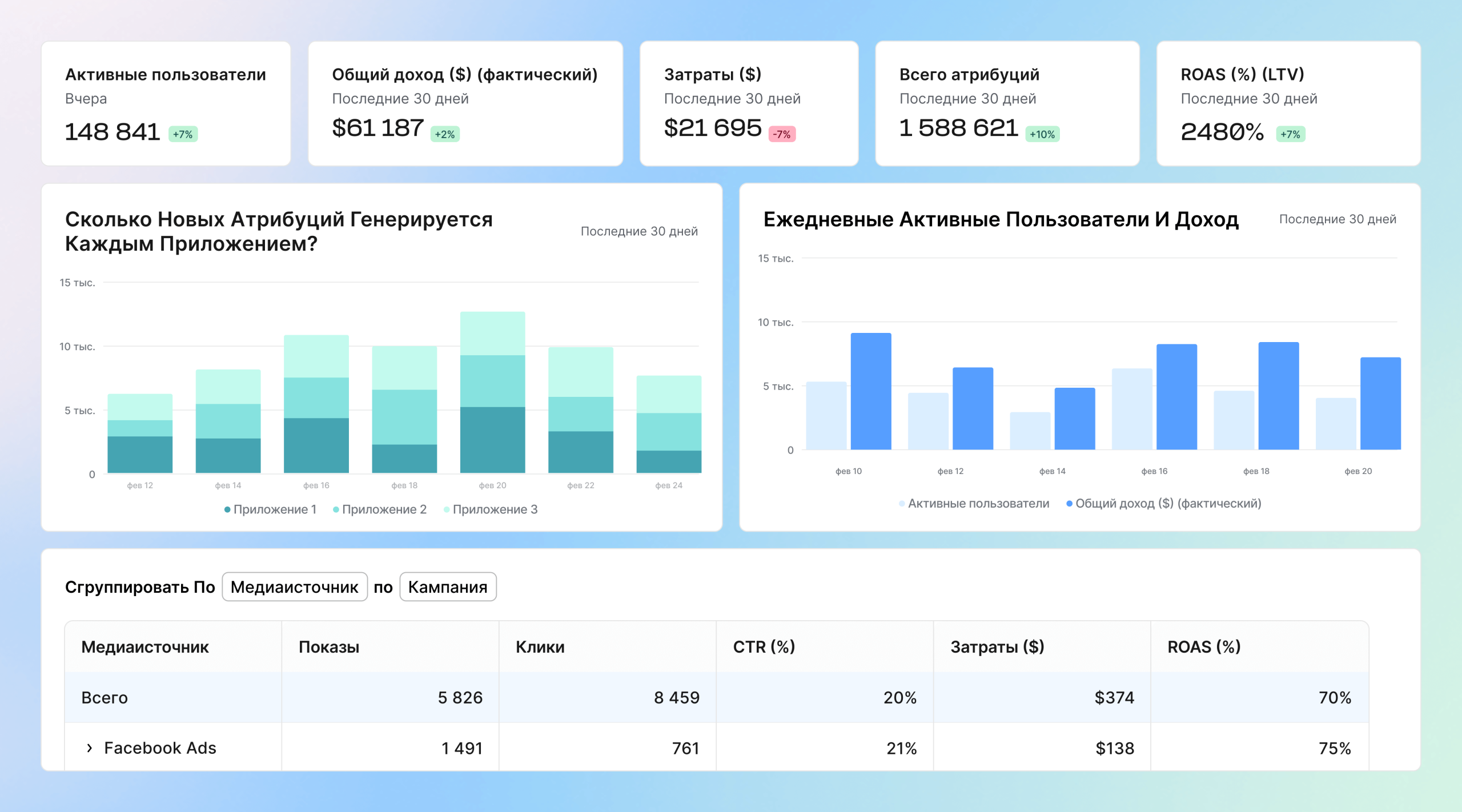Screen dimensions: 1462x812
Task: Sort table by Показы column header
Action: click(x=329, y=647)
